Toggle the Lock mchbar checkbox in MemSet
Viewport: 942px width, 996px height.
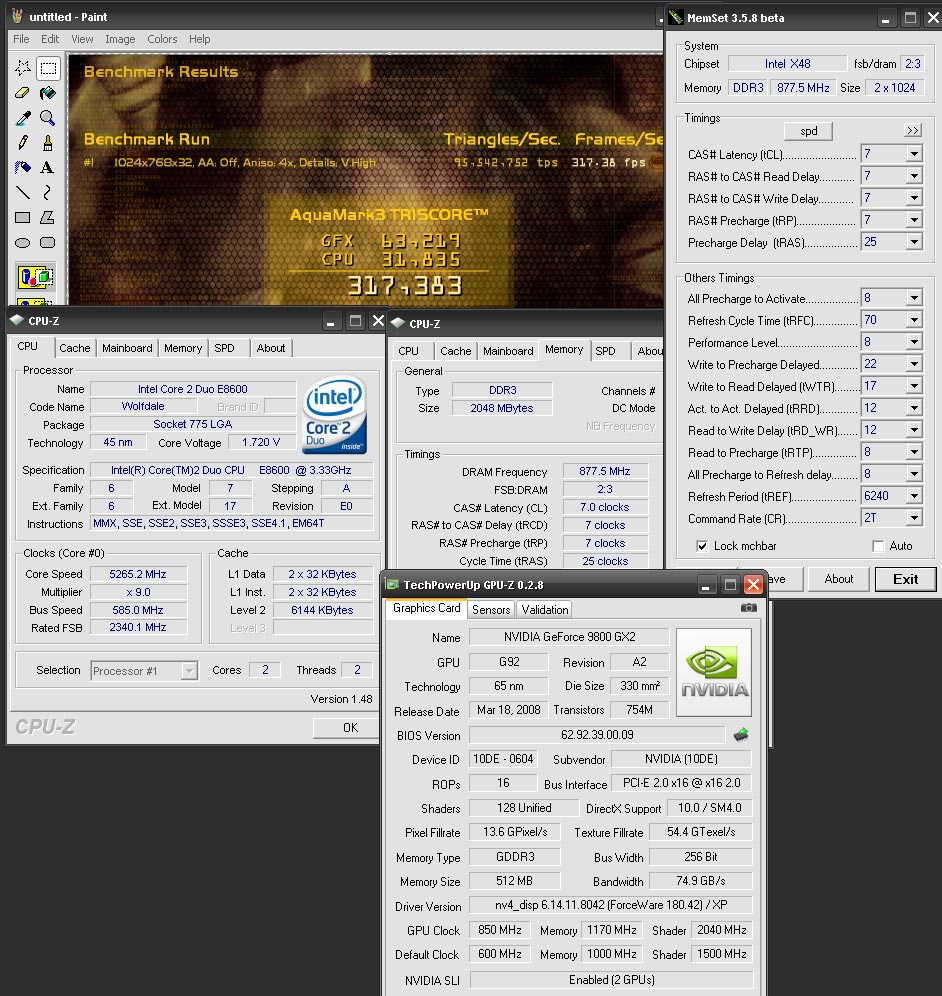click(702, 546)
